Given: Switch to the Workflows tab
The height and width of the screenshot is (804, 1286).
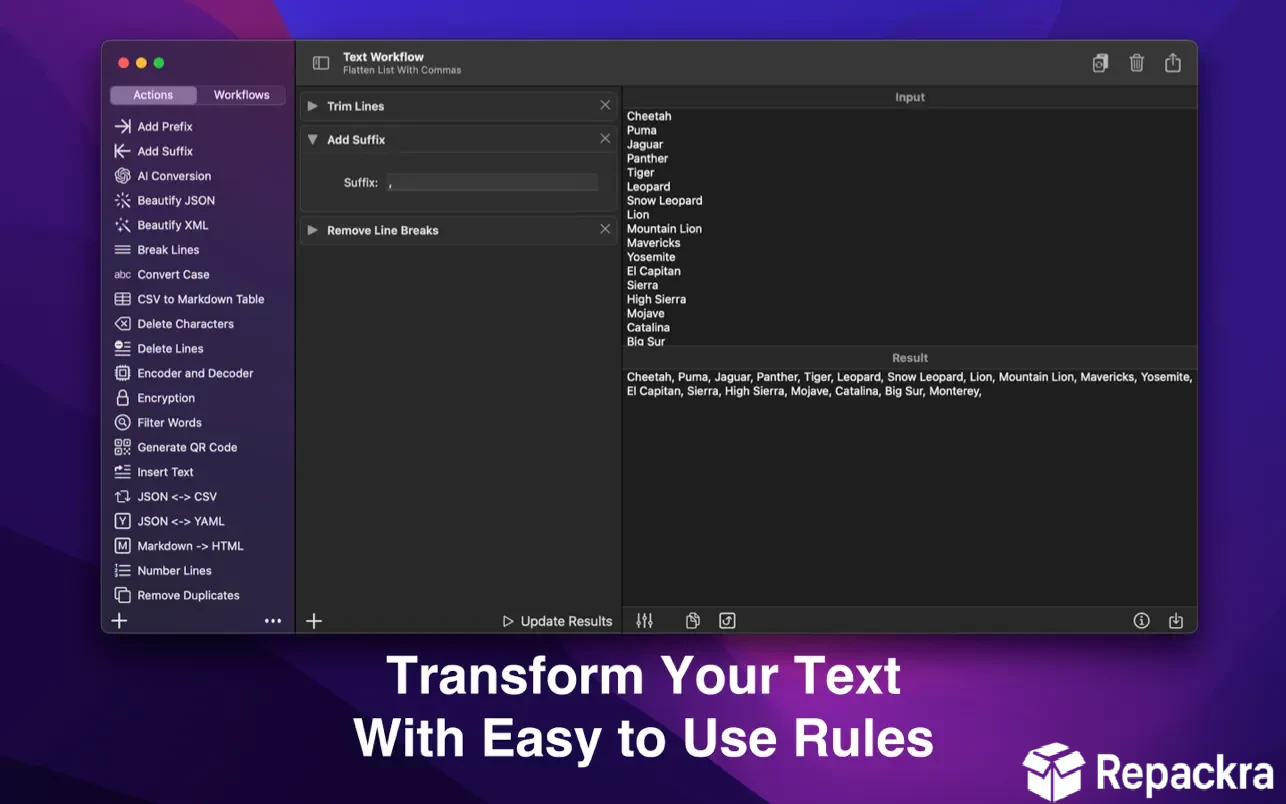Looking at the screenshot, I should (241, 95).
